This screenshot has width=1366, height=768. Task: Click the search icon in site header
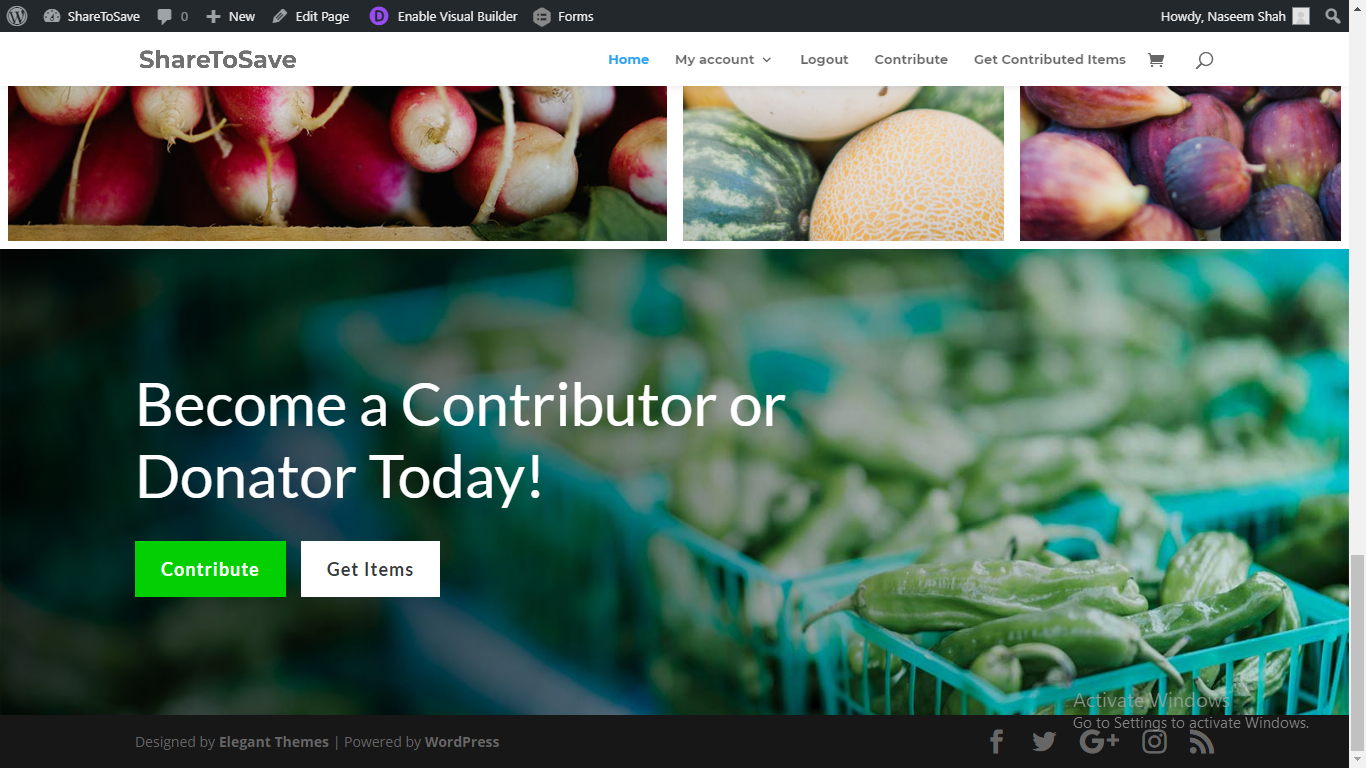click(1204, 60)
